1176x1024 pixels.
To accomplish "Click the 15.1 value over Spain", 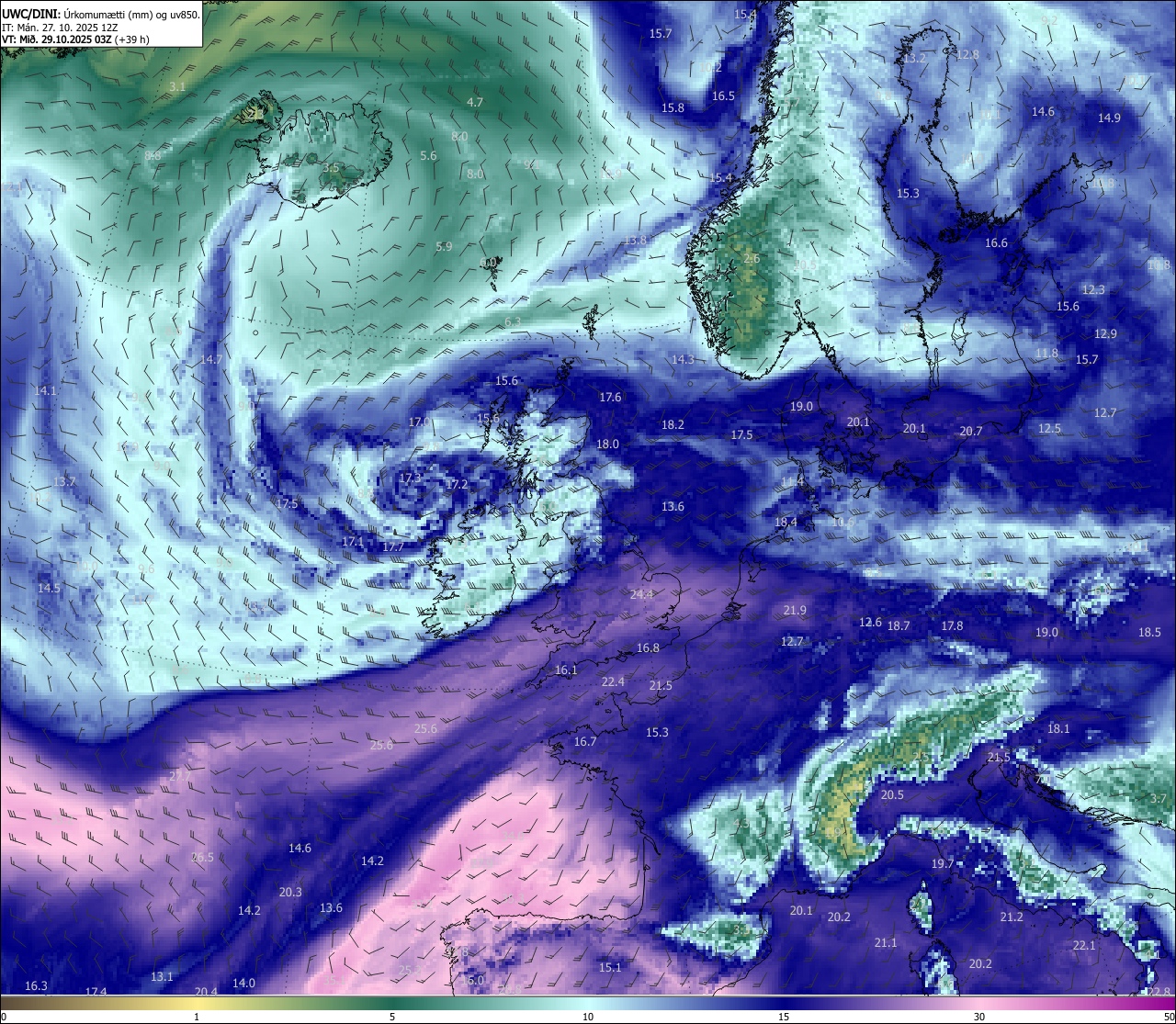I will coord(610,967).
